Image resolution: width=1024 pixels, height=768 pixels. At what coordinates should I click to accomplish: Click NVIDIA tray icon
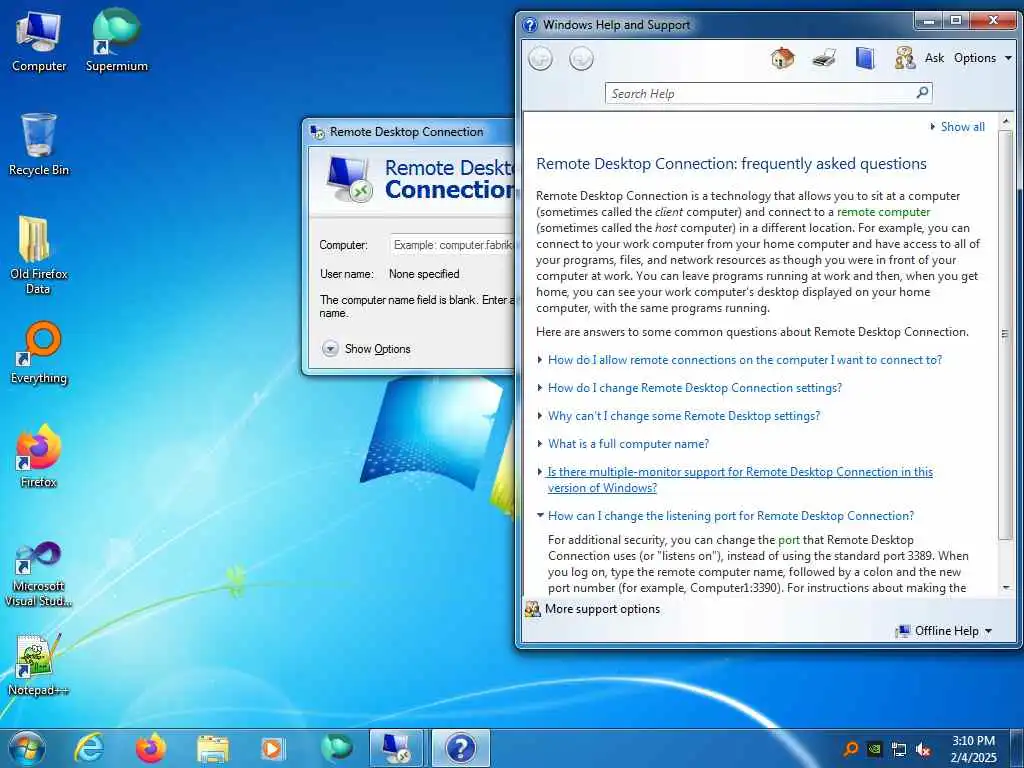coord(874,749)
